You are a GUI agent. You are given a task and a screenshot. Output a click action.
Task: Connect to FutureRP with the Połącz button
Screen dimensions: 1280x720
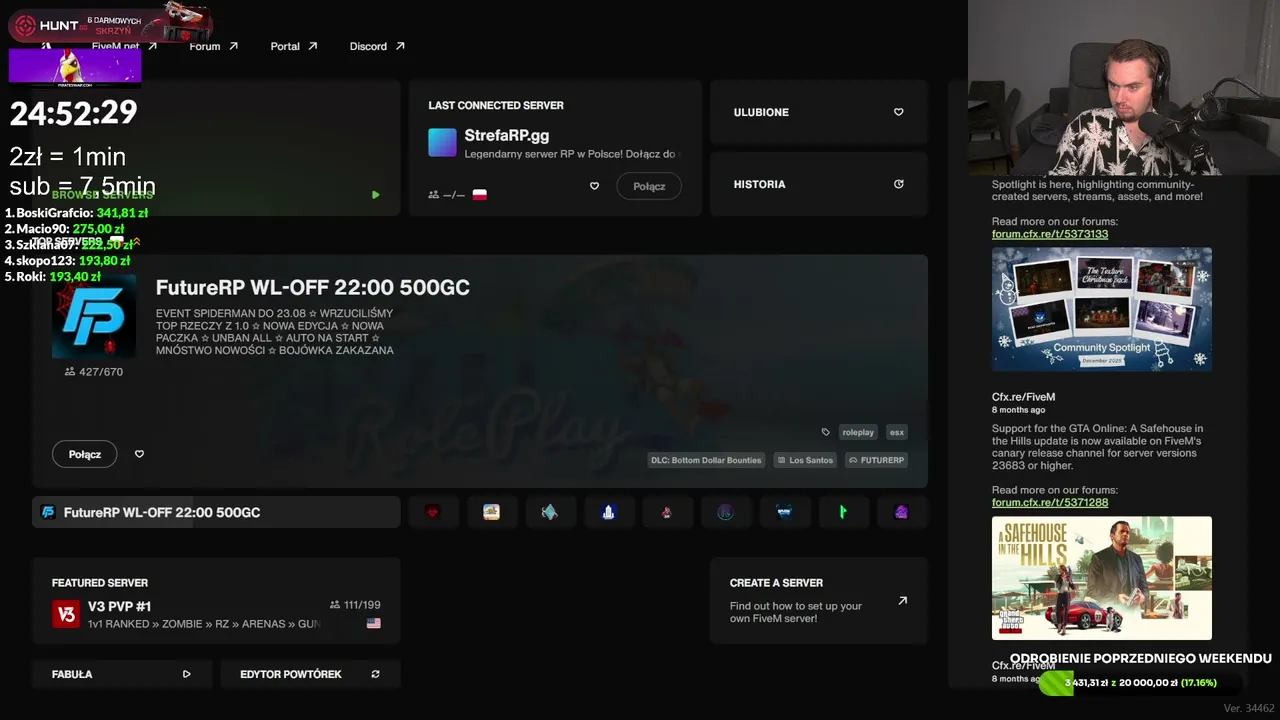[85, 454]
